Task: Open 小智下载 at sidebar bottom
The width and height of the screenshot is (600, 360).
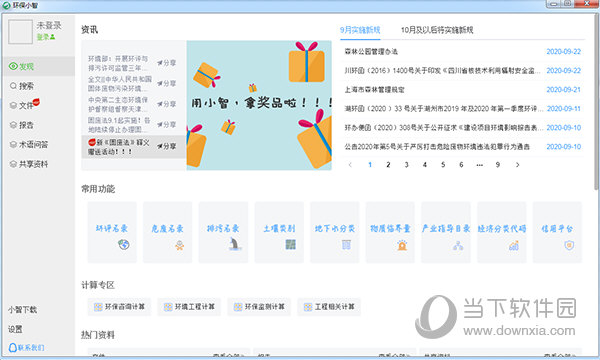Action: [x=23, y=310]
